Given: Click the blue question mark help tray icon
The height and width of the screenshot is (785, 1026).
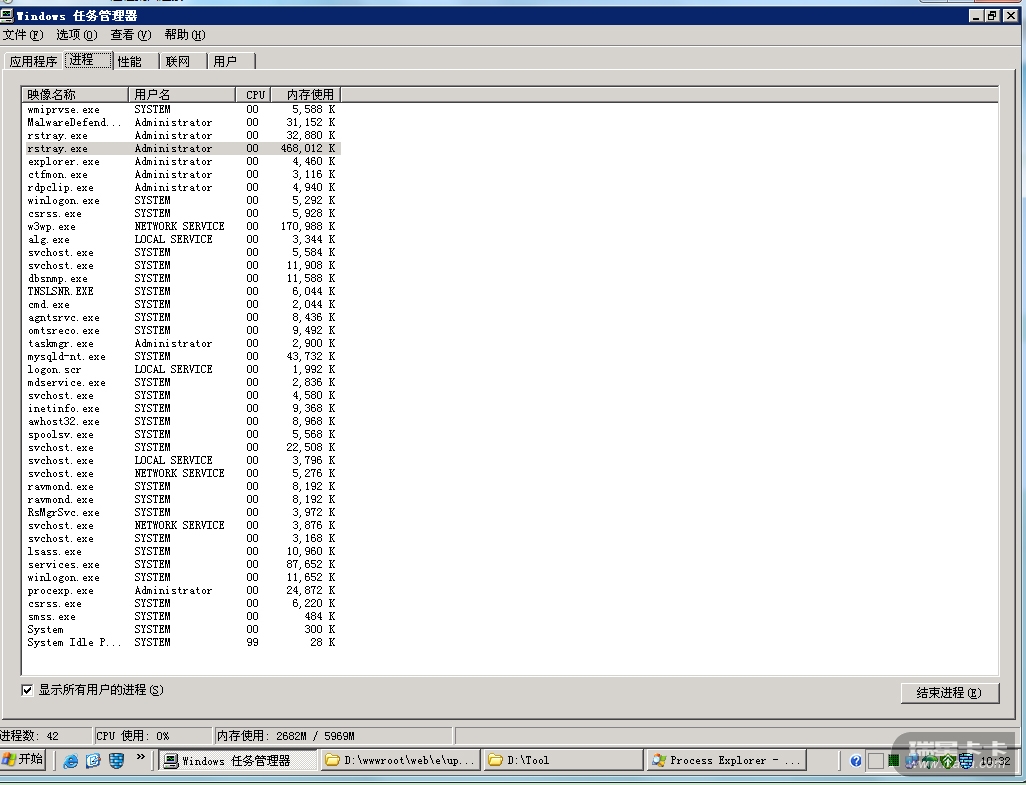Looking at the screenshot, I should (x=855, y=761).
